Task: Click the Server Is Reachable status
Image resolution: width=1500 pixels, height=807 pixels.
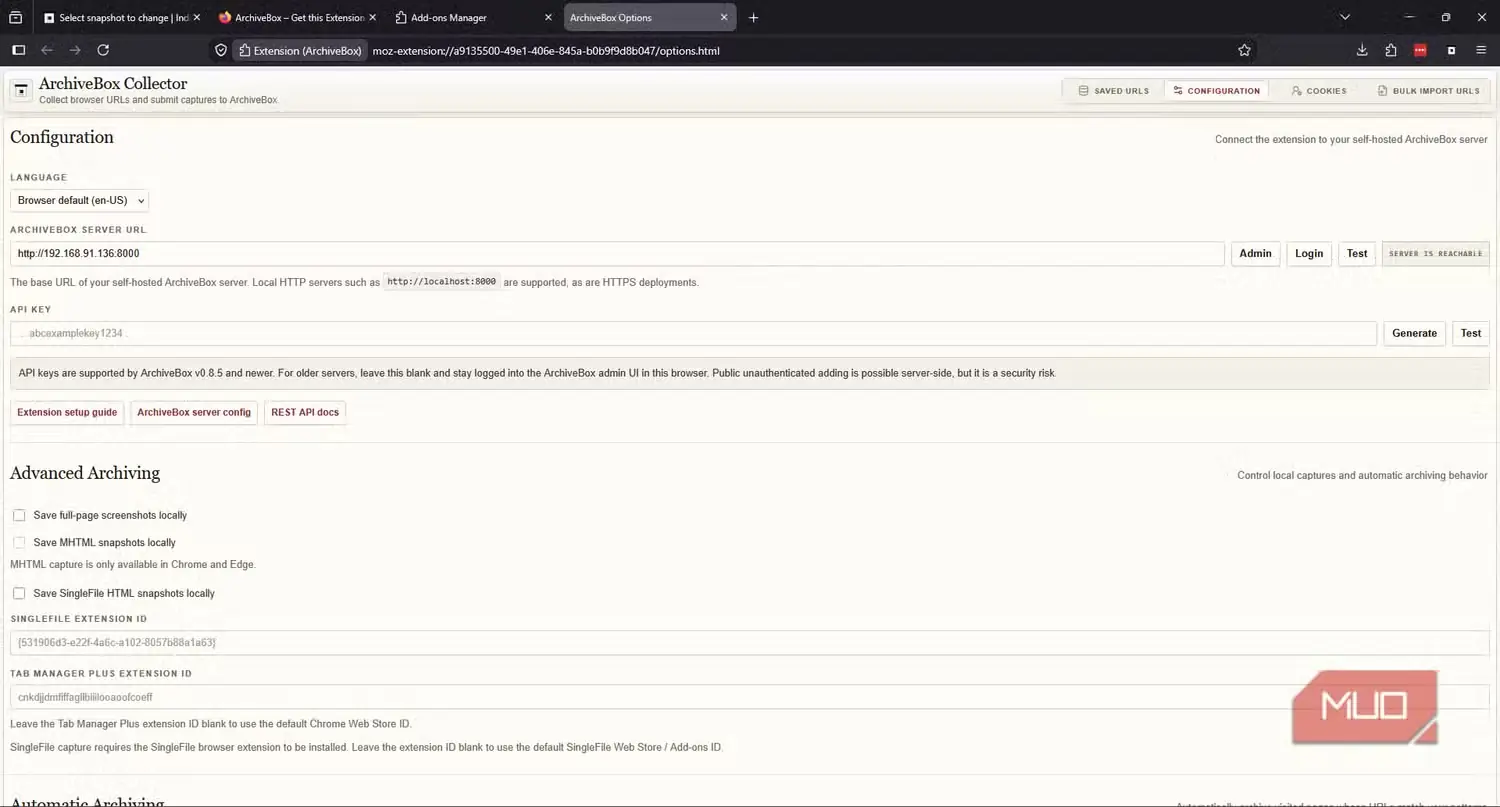Action: click(1435, 253)
